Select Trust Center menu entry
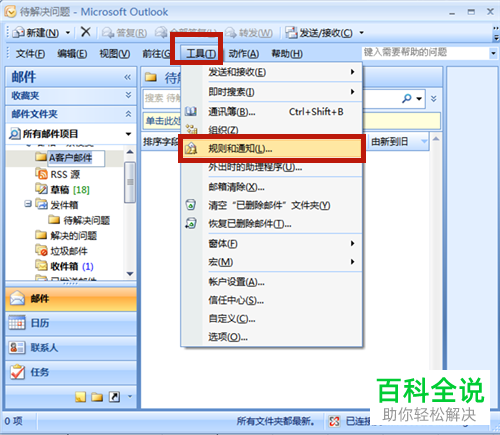 [272, 300]
